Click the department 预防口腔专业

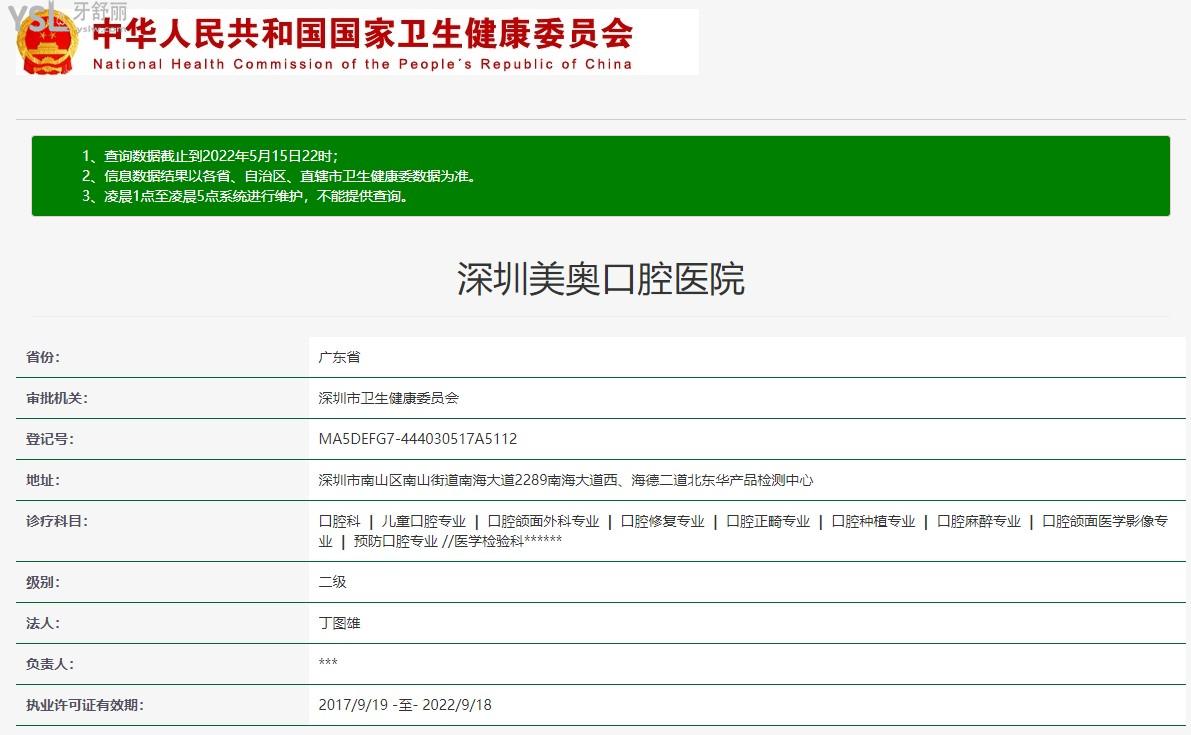pyautogui.click(x=396, y=541)
